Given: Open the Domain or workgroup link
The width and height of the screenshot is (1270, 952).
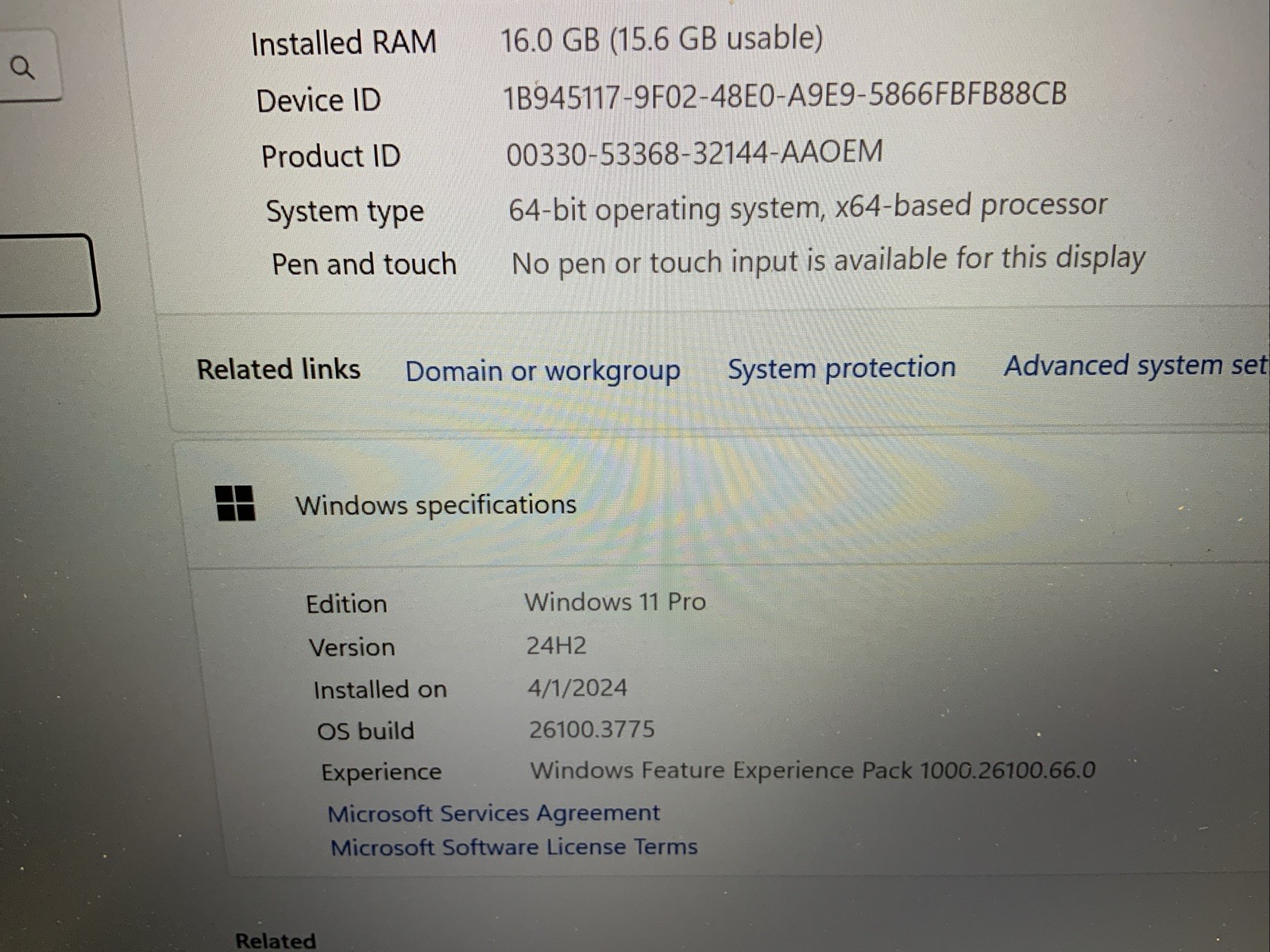Looking at the screenshot, I should tap(542, 371).
